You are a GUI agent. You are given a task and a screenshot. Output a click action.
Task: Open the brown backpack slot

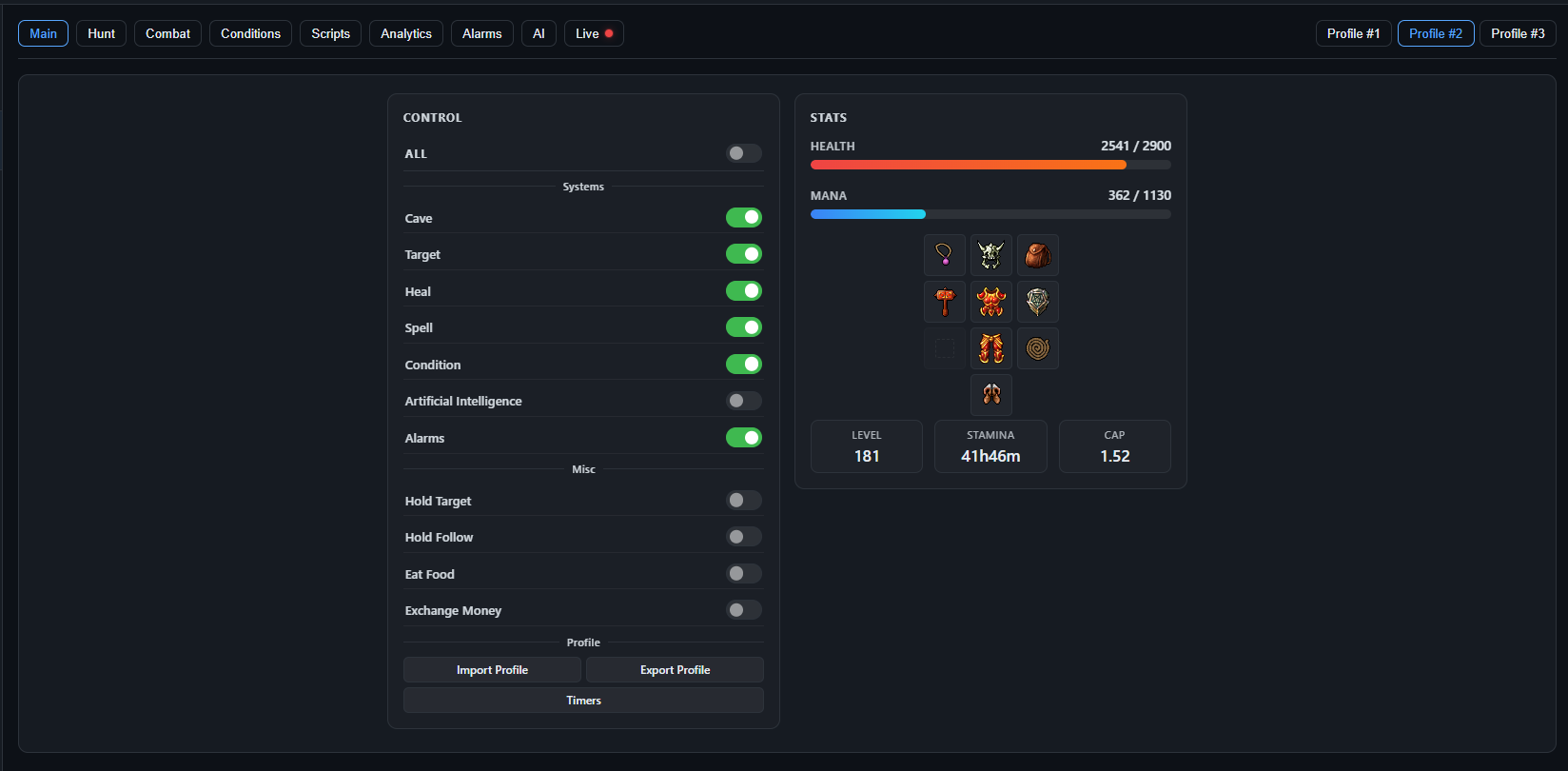click(1038, 255)
